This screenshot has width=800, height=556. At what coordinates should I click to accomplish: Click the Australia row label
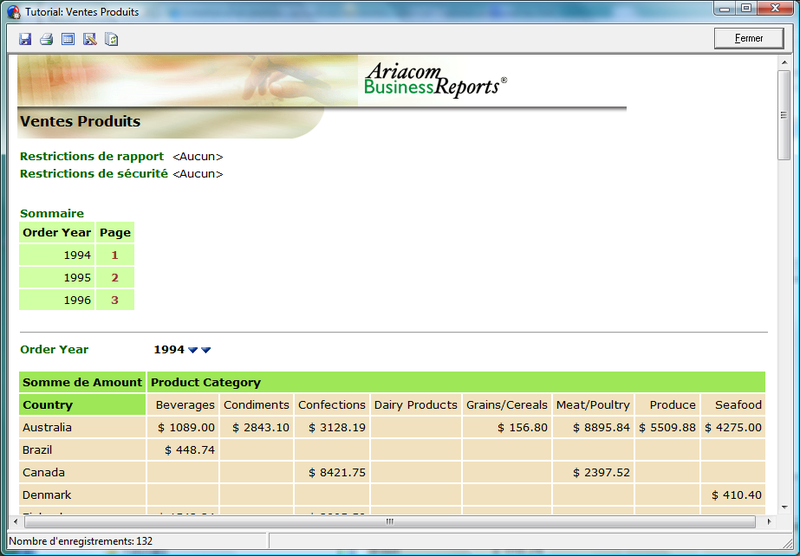[48, 428]
